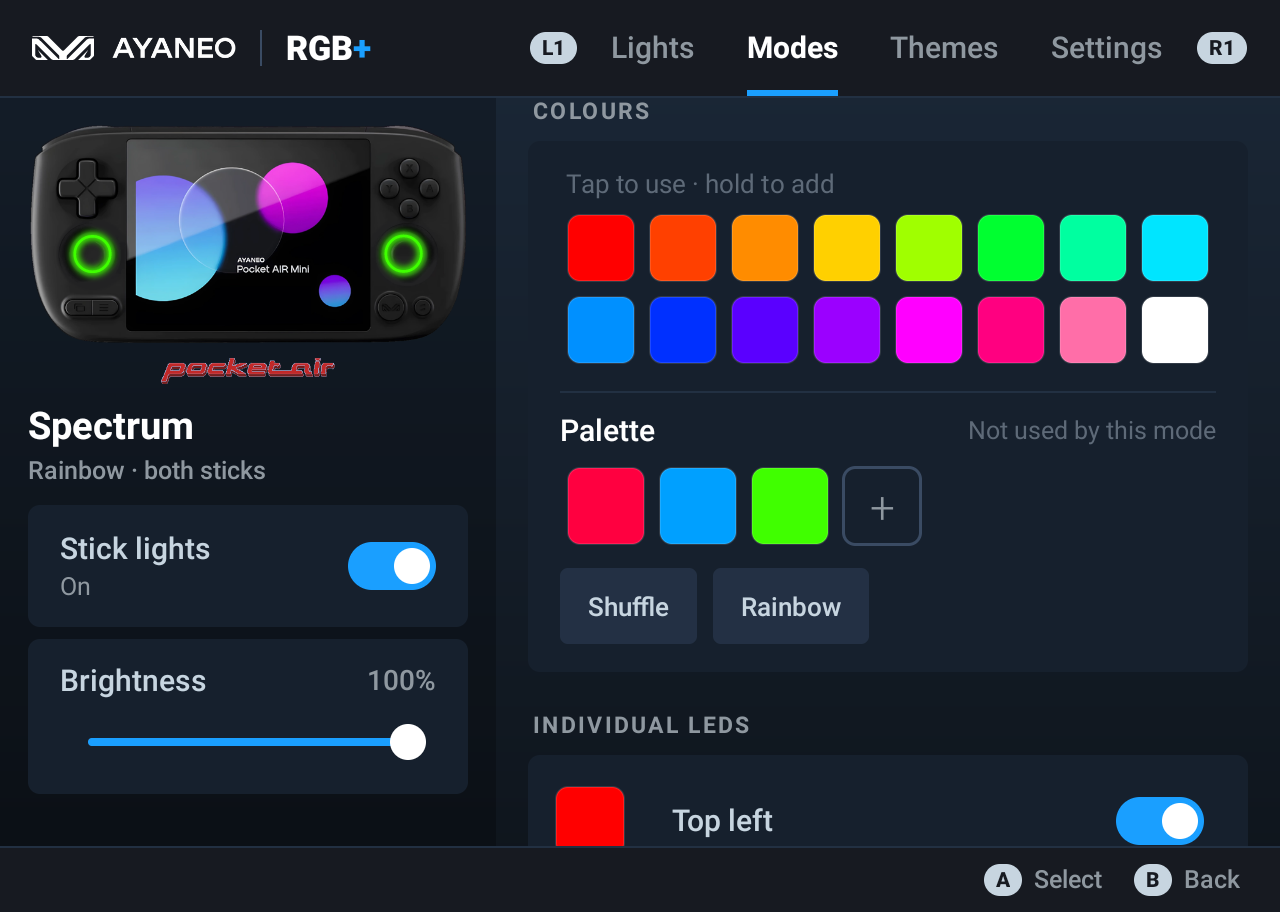Image resolution: width=1280 pixels, height=912 pixels.
Task: Click the plus icon to add palette colour
Action: point(882,506)
